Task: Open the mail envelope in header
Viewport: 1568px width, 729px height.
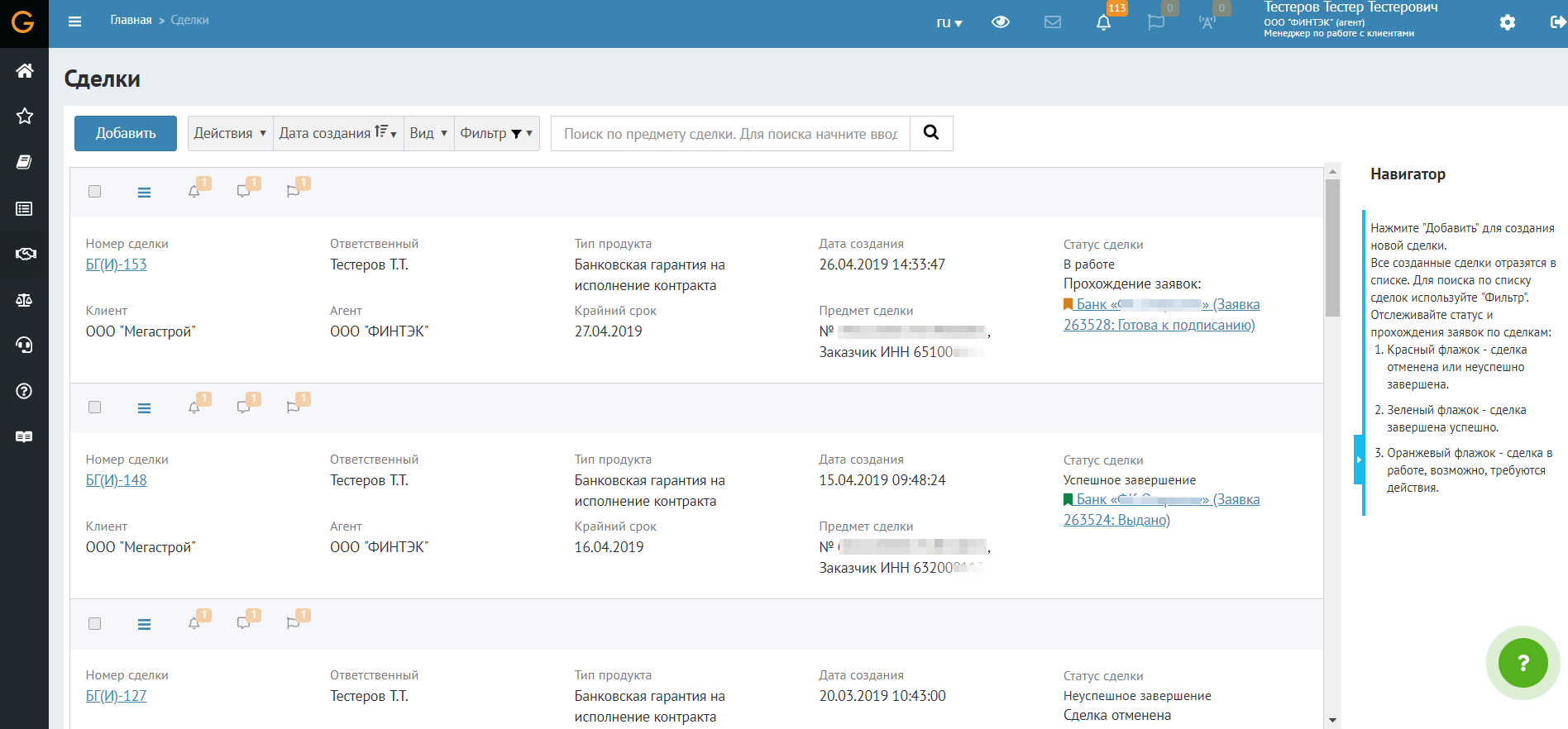Action: coord(1053,22)
